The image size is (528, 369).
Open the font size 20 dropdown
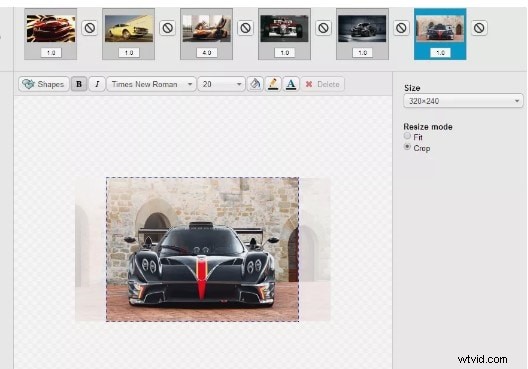[221, 84]
